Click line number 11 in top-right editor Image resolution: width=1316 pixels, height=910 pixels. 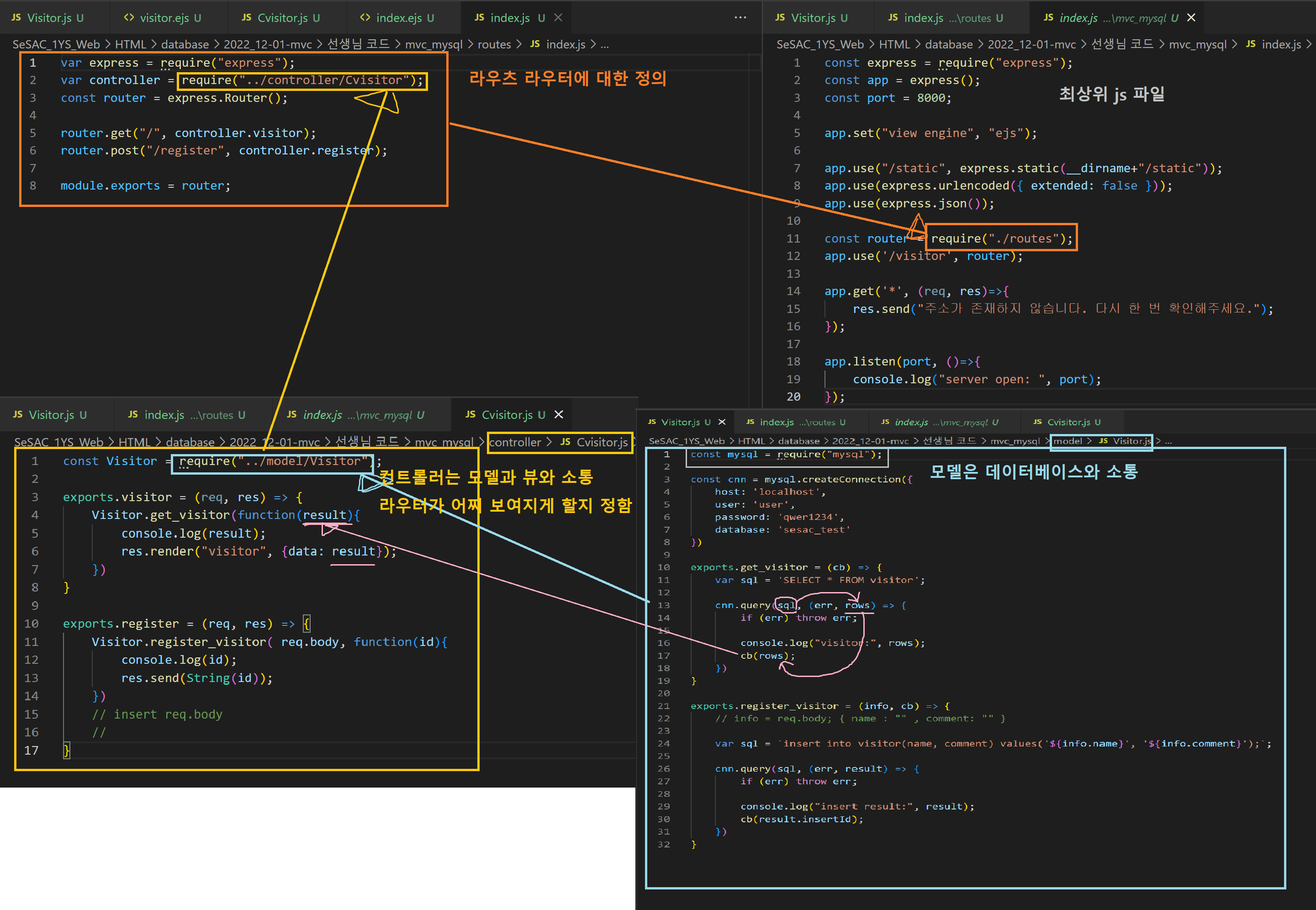[x=793, y=238]
